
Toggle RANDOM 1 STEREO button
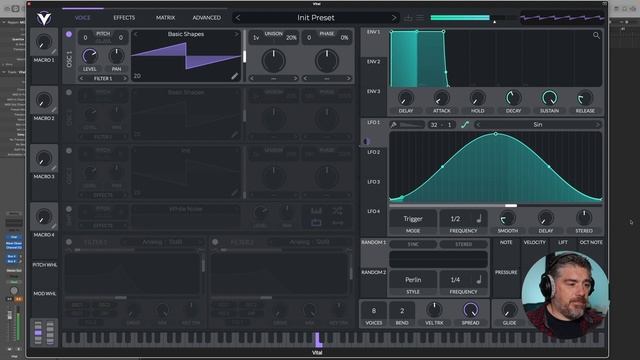tap(463, 244)
